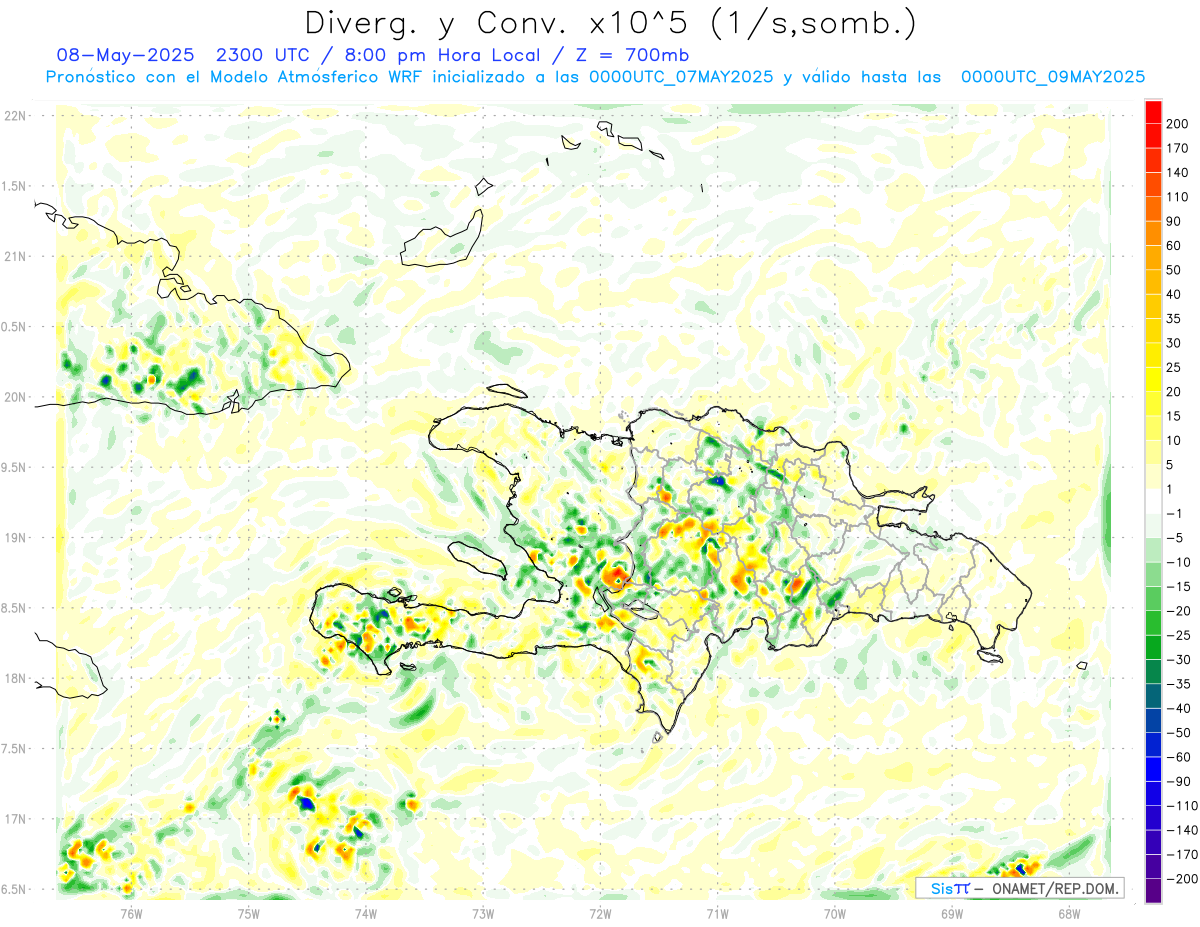The image size is (1200, 927).
Task: Click the colorbar value "-5"
Action: [1174, 538]
